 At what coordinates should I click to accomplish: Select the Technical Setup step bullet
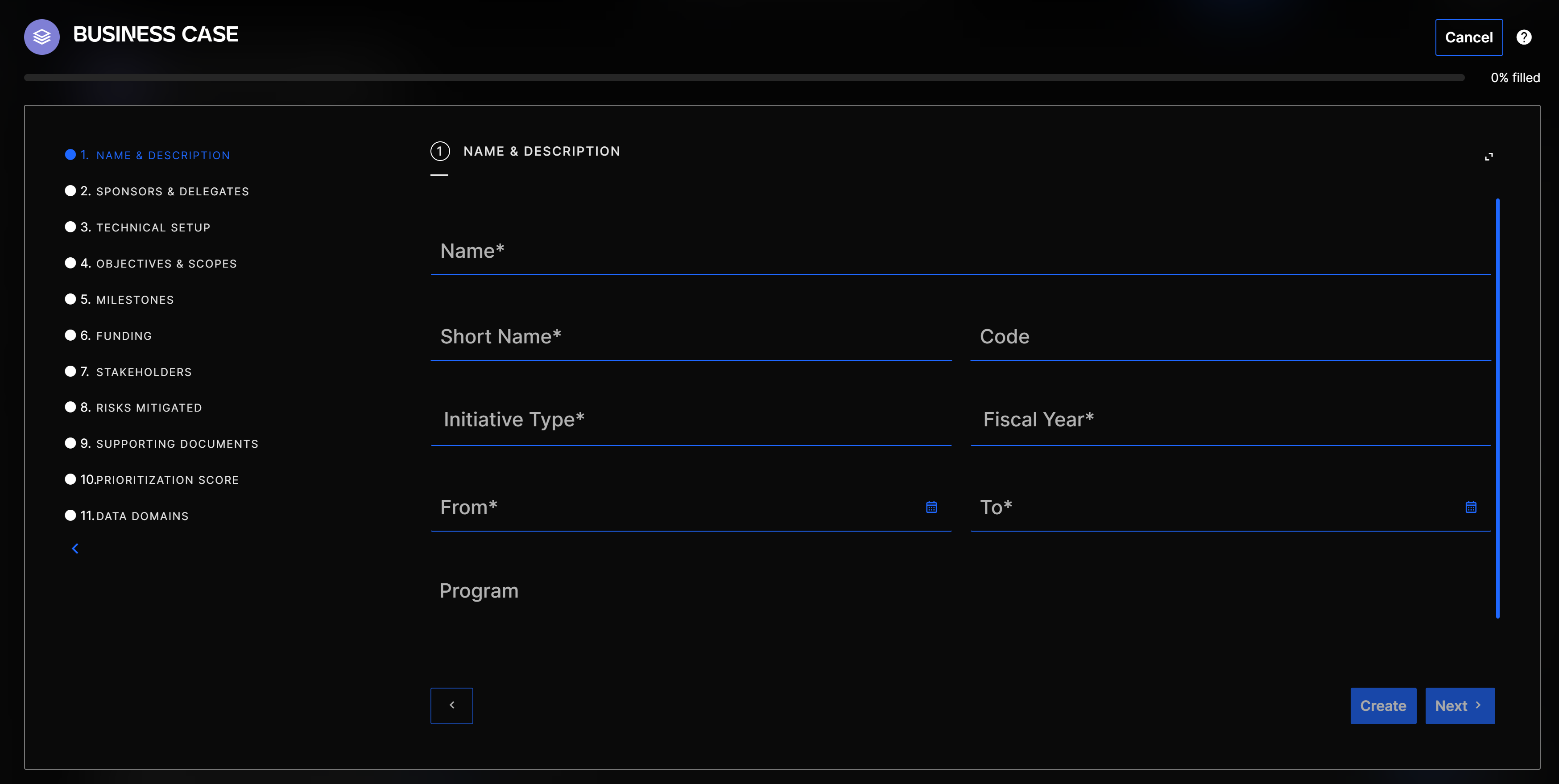[70, 227]
